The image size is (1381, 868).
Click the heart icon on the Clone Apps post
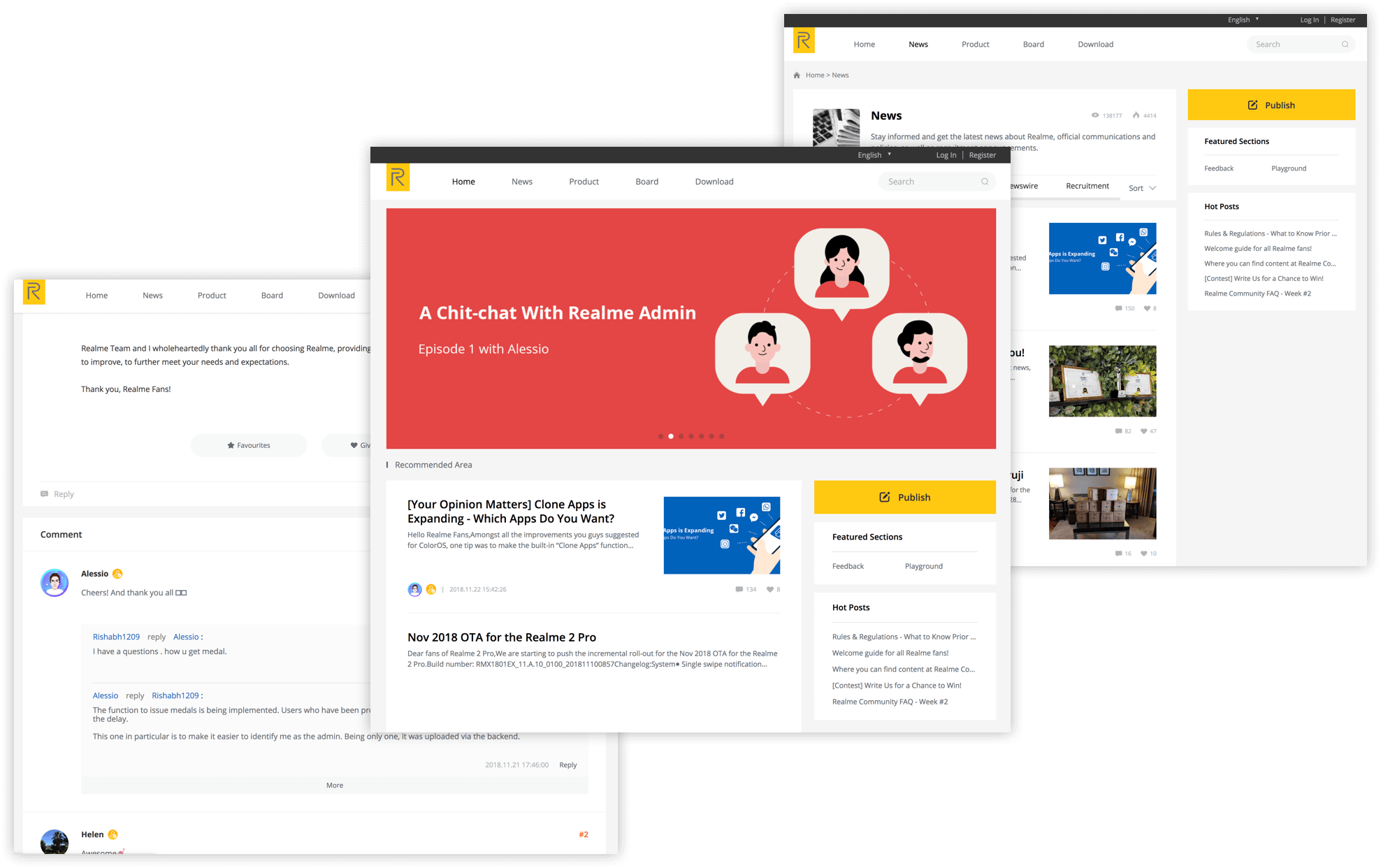(x=769, y=589)
